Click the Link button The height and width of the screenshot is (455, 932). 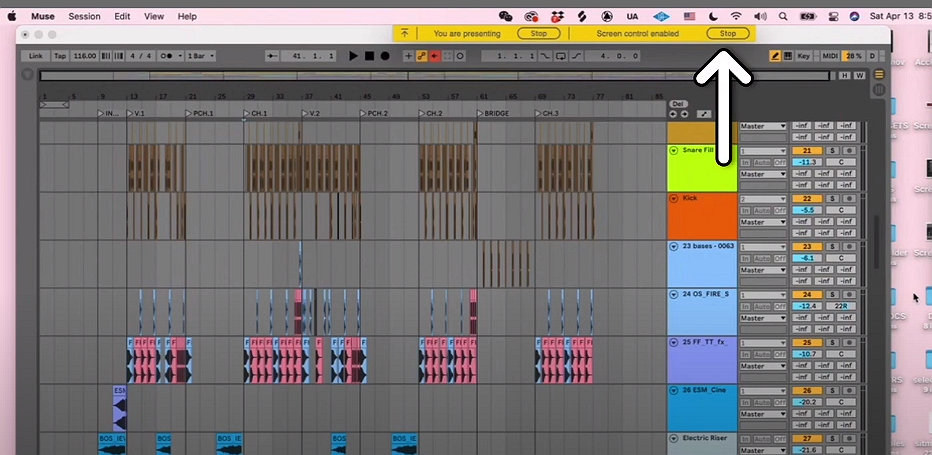tap(36, 56)
